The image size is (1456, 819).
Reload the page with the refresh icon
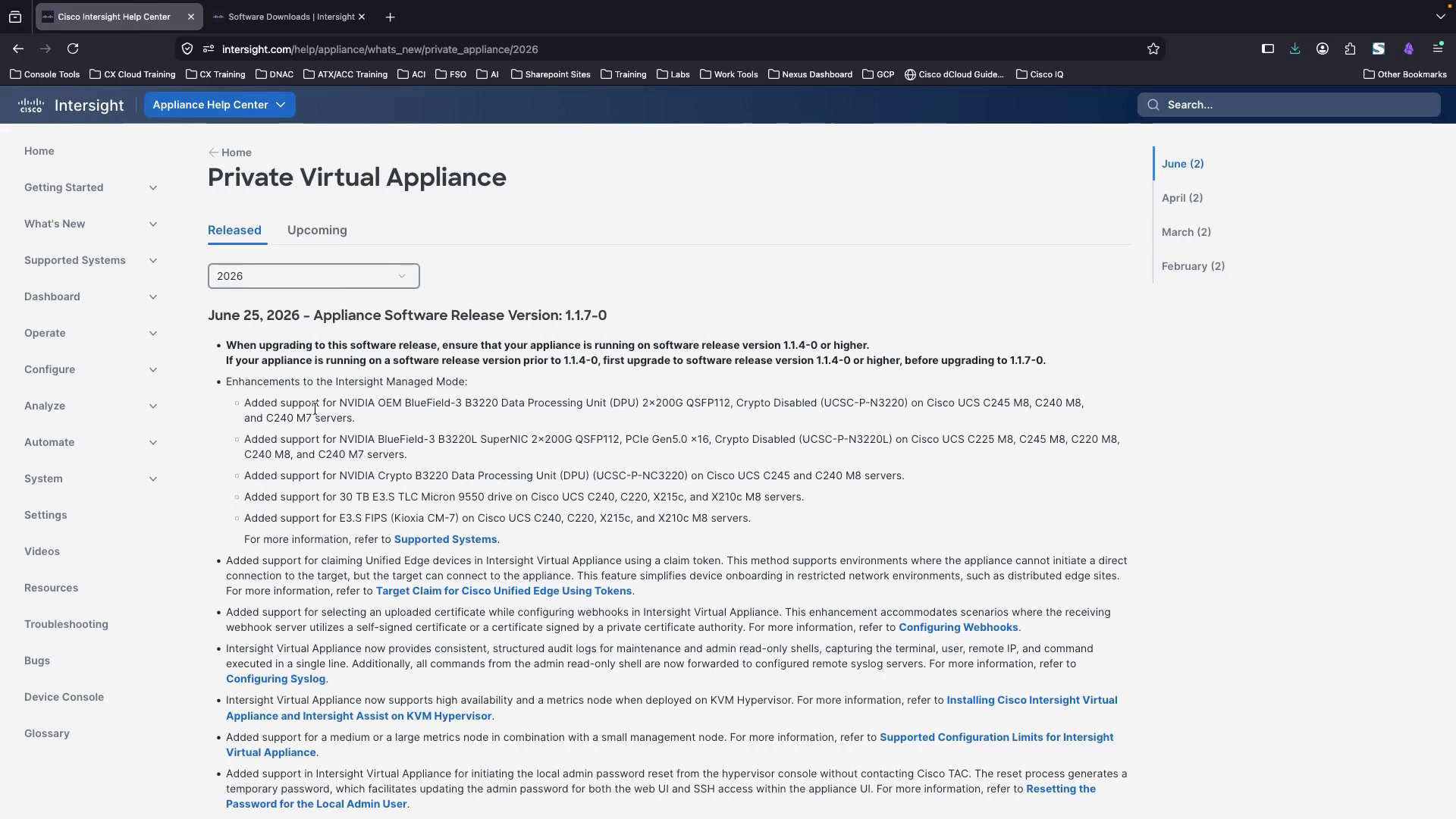point(73,49)
